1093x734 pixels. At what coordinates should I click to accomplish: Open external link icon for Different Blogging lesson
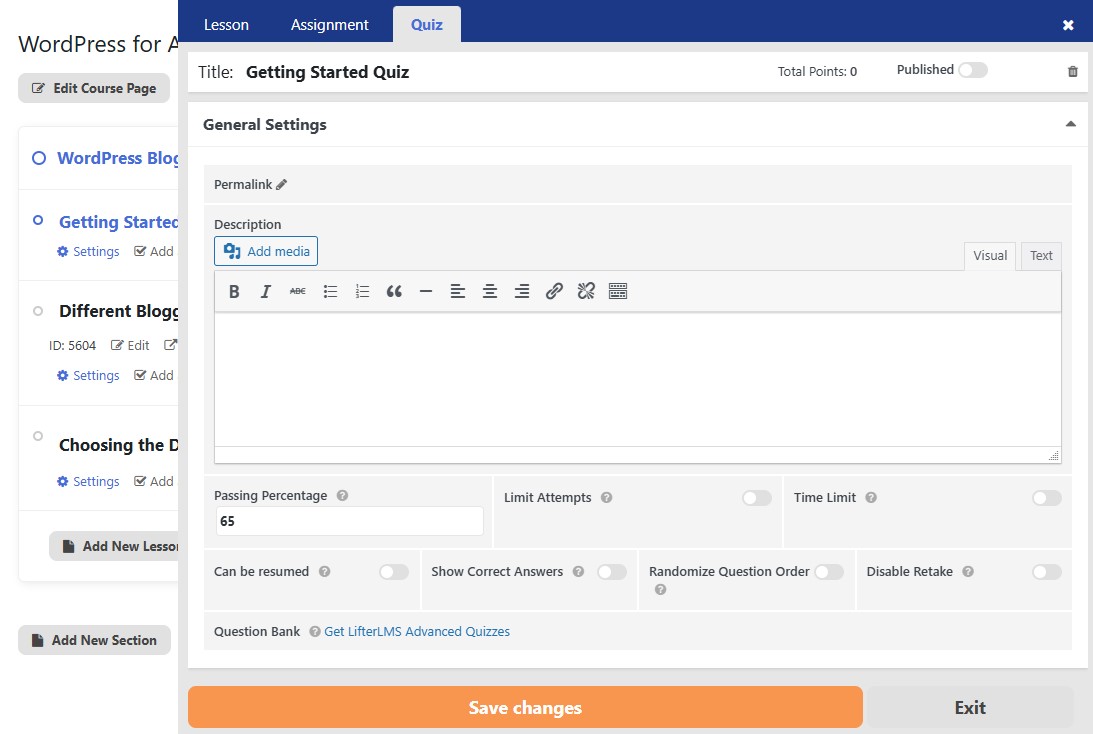(171, 345)
